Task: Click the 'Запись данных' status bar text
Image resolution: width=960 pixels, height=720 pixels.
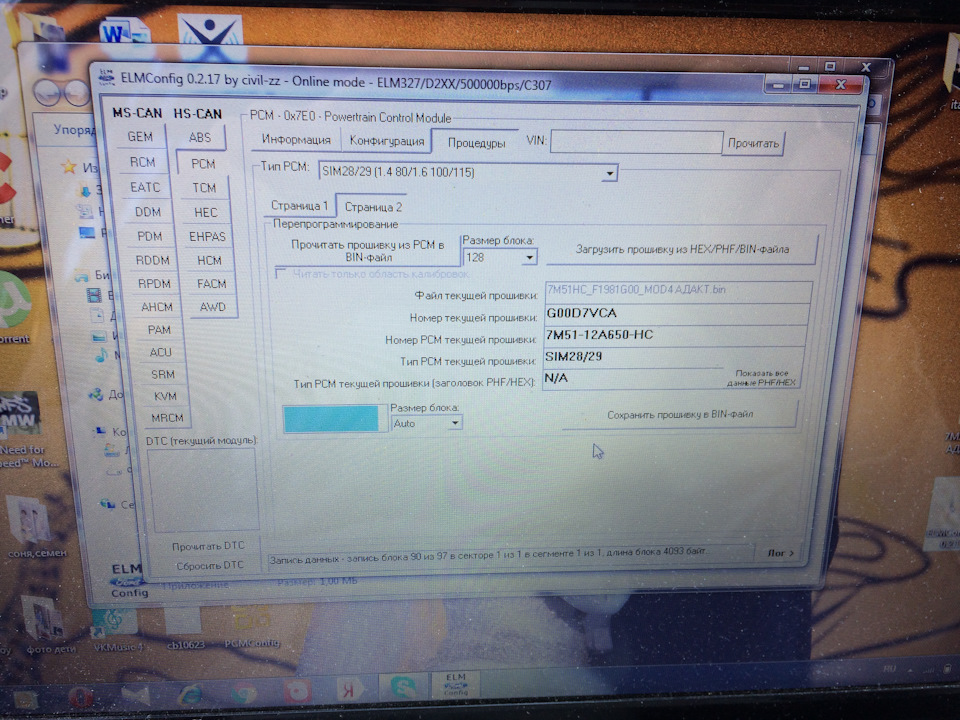Action: pos(487,553)
